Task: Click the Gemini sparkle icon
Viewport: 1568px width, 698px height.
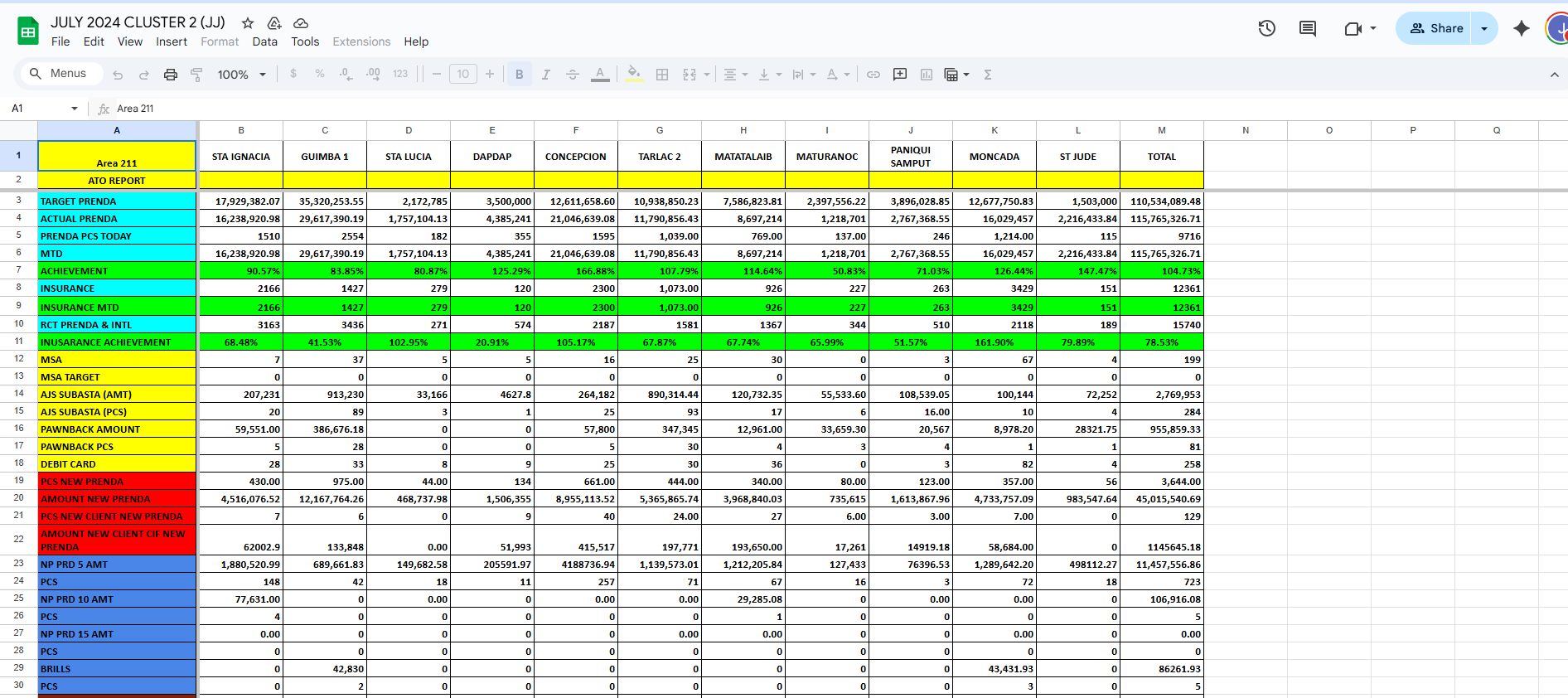Action: point(1522,28)
